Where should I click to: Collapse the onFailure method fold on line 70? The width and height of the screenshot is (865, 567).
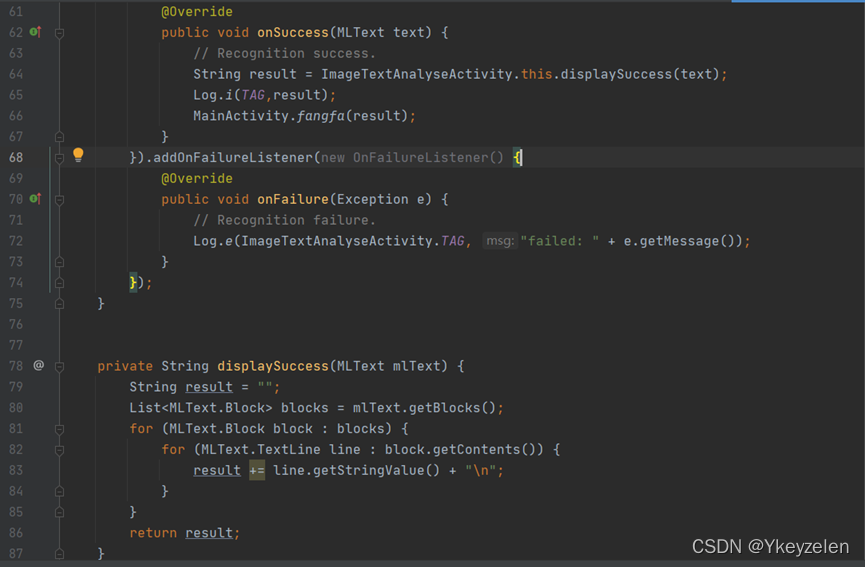point(60,200)
